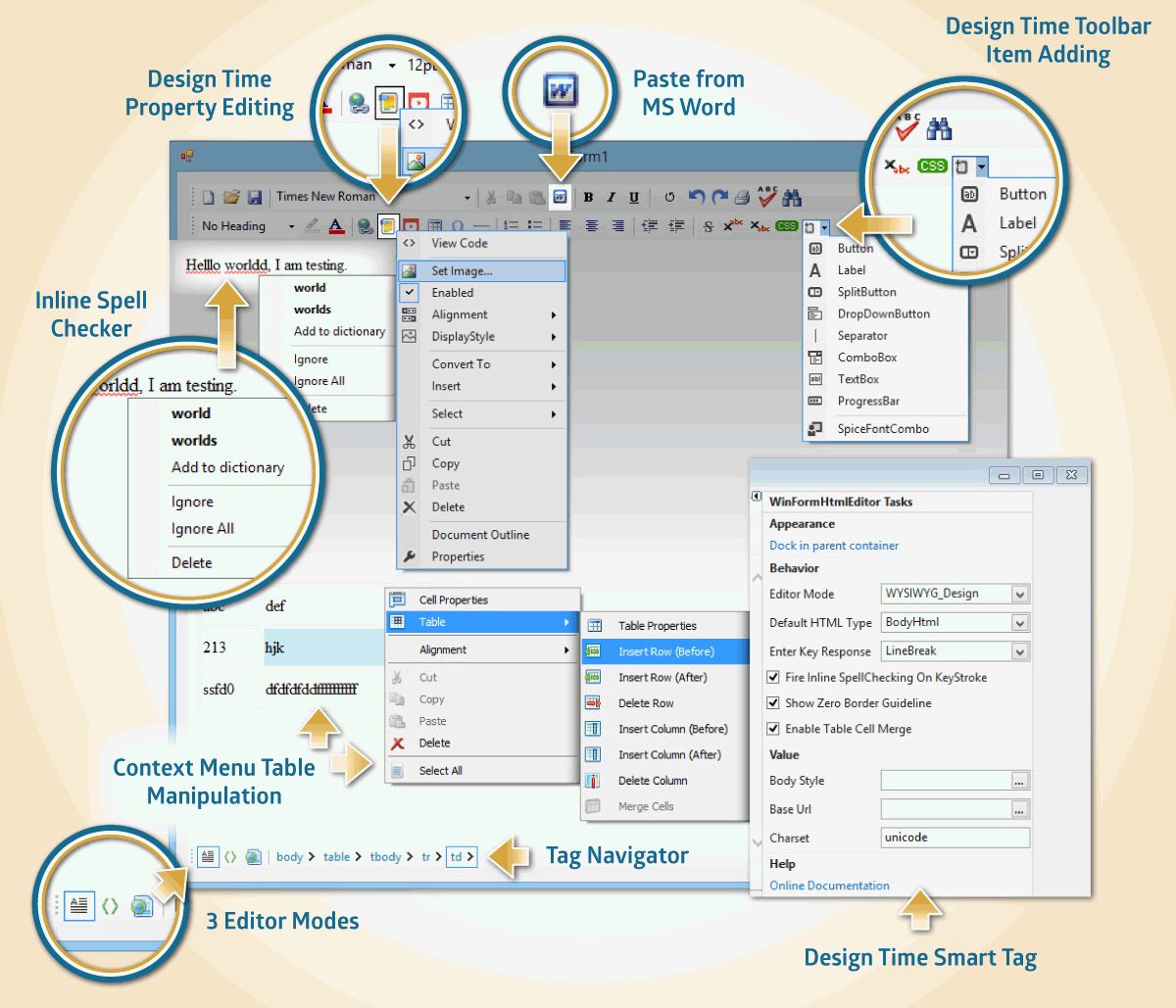Viewport: 1176px width, 1008px height.
Task: Click the Body Style ellipsis button
Action: point(1020,781)
